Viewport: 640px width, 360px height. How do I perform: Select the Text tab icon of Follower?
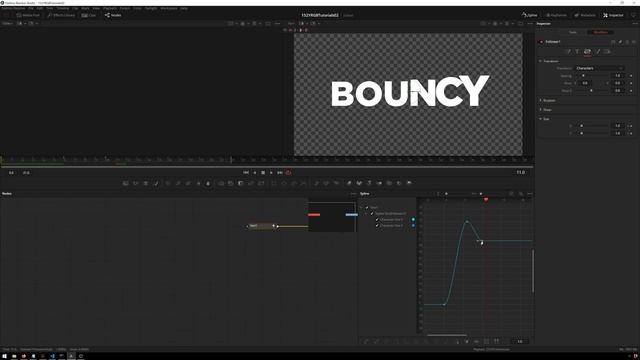point(577,51)
